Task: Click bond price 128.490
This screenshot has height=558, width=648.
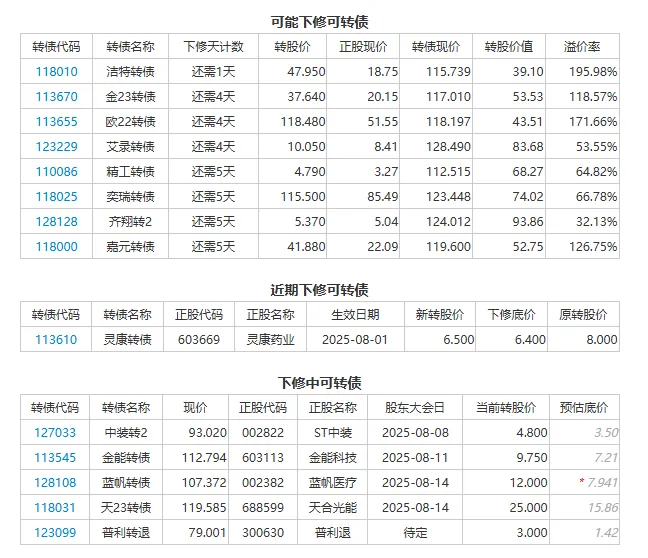Action: 449,147
